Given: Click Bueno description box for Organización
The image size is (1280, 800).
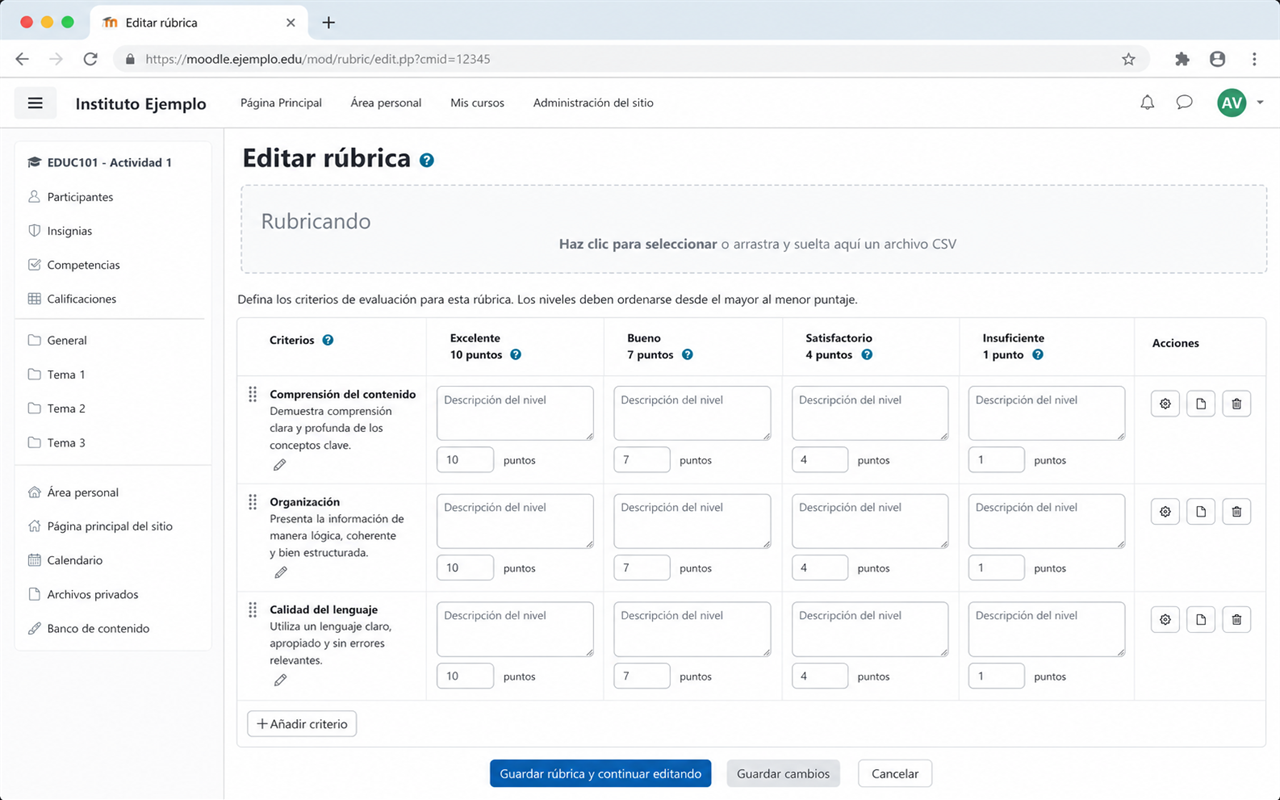Looking at the screenshot, I should (692, 521).
